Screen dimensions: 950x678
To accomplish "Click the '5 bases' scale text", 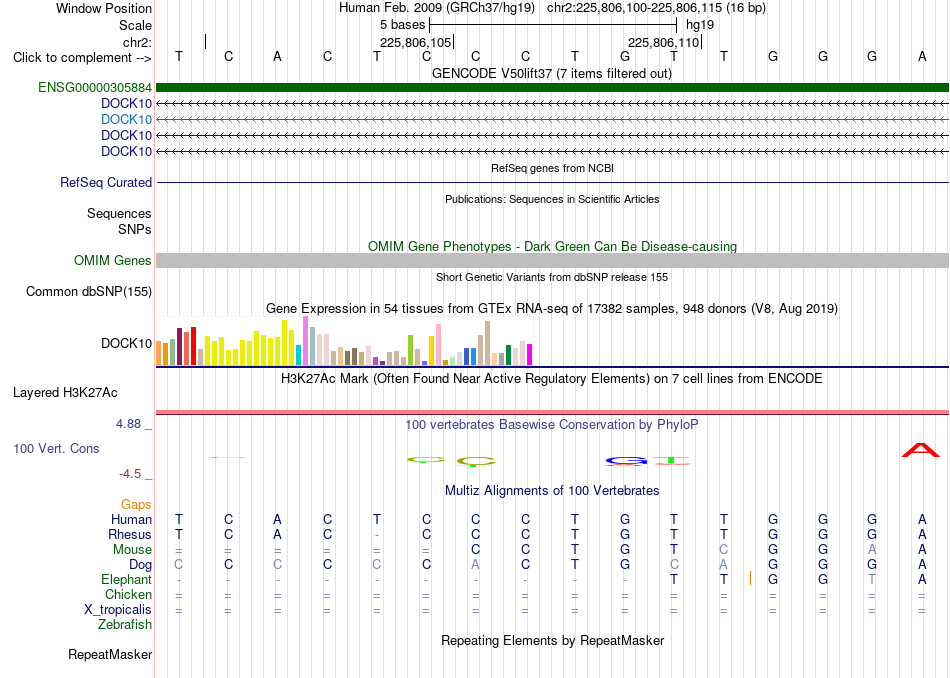I will point(402,25).
